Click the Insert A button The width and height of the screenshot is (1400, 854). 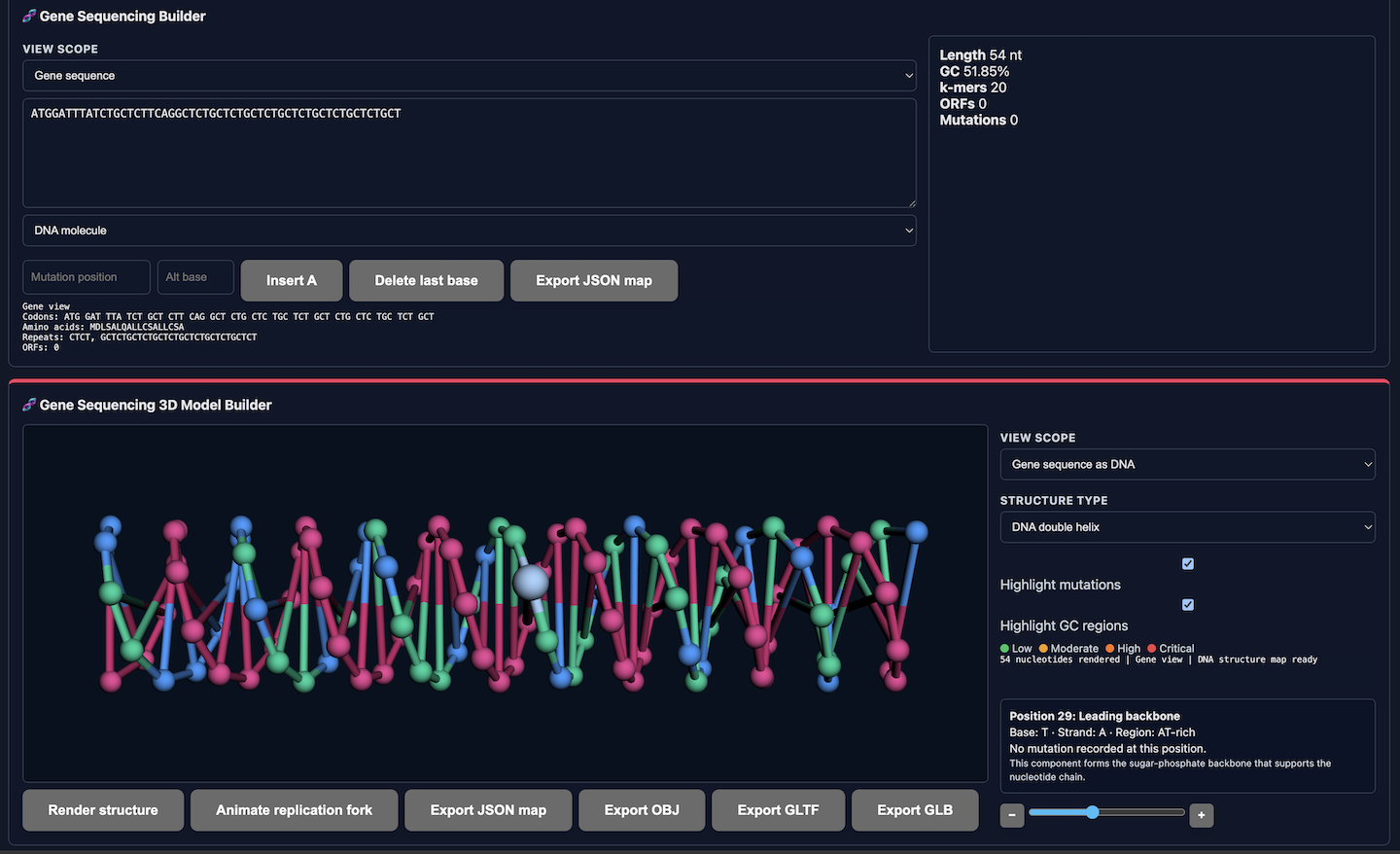(292, 280)
